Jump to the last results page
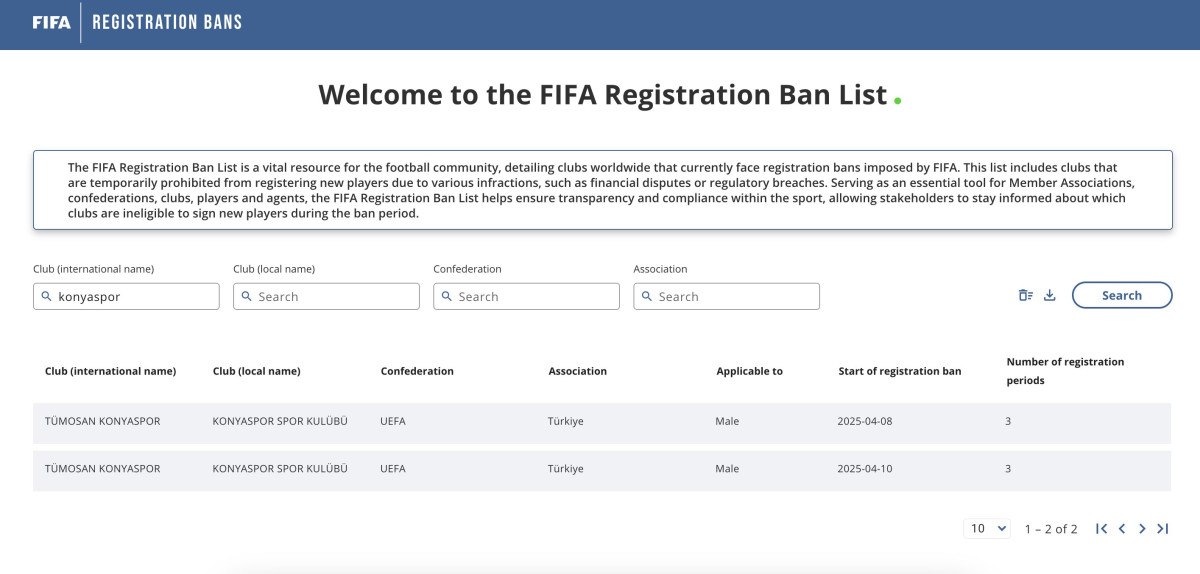The width and height of the screenshot is (1200, 574). click(1162, 529)
